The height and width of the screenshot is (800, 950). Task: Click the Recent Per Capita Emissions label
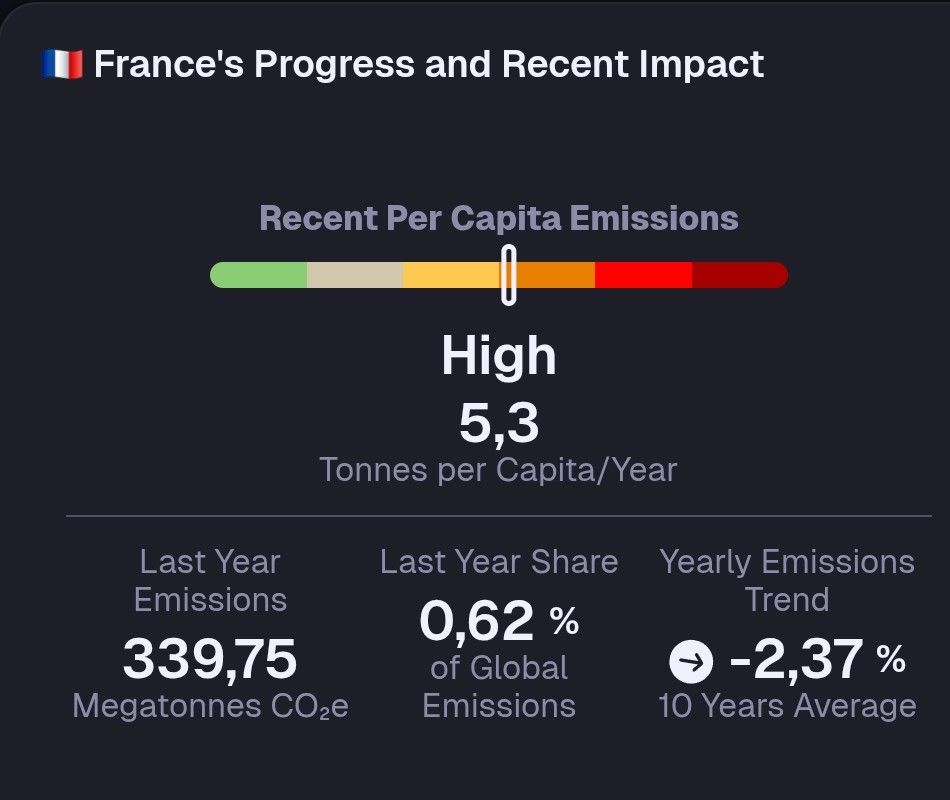499,218
